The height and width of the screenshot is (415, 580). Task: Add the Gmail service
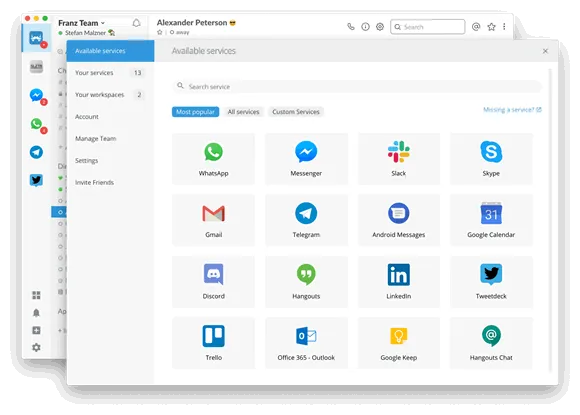pyautogui.click(x=213, y=220)
